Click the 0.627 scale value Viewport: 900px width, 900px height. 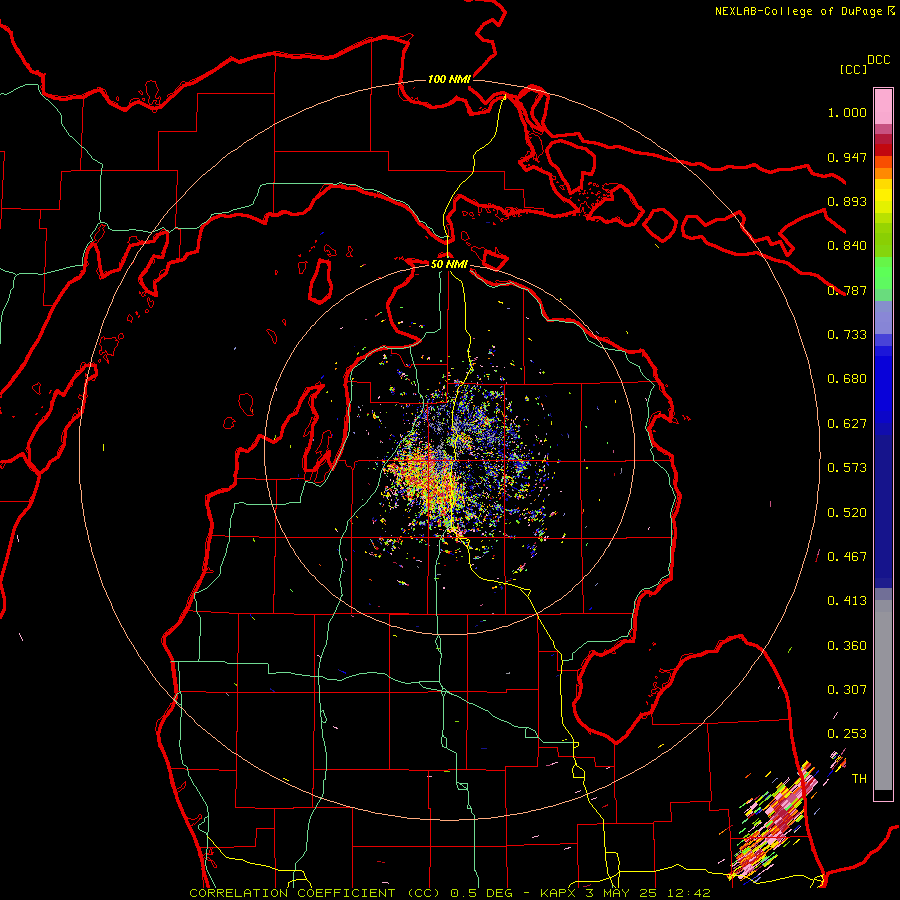click(x=847, y=424)
